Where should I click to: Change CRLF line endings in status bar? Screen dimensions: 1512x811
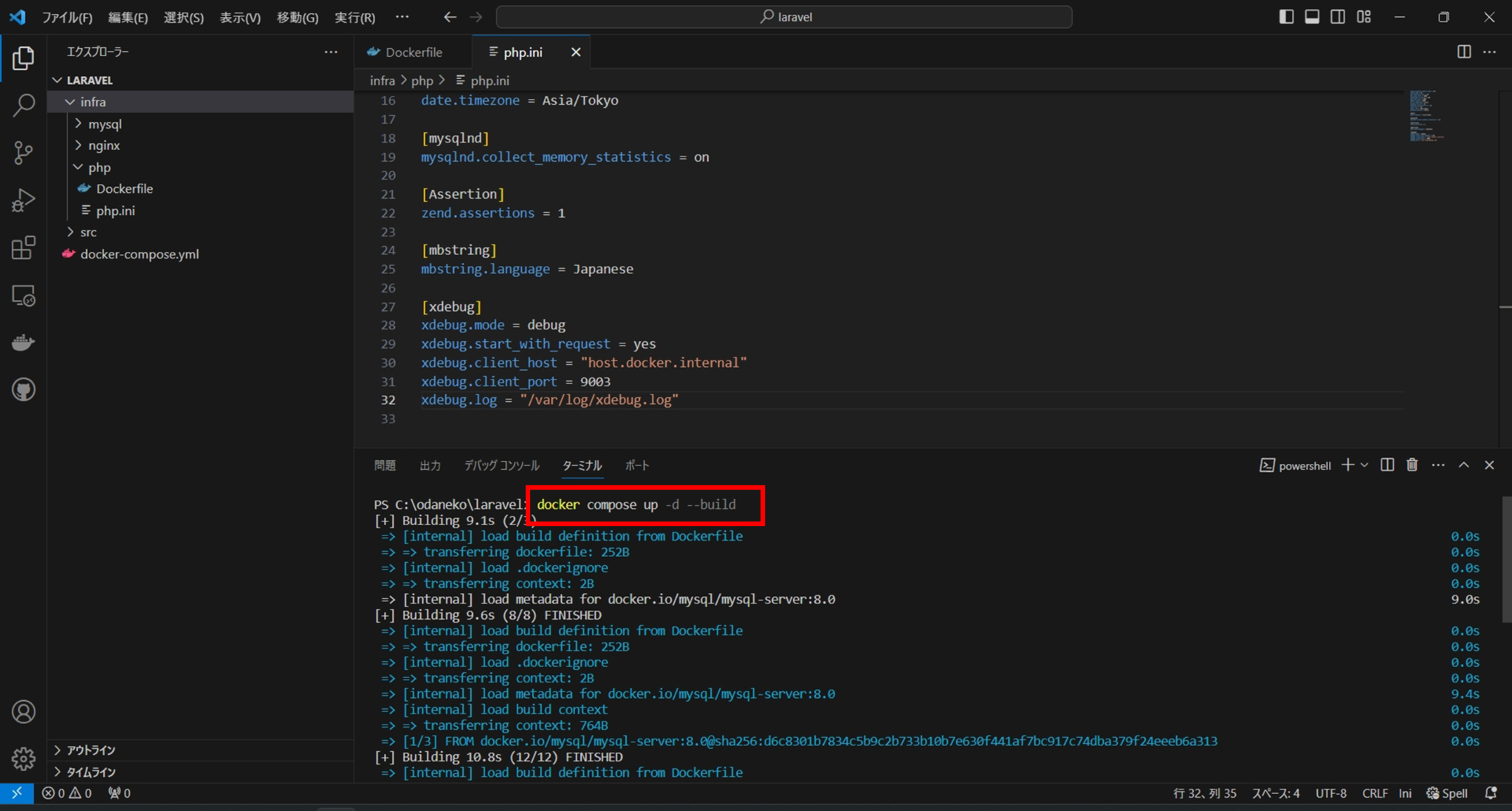pos(1375,793)
